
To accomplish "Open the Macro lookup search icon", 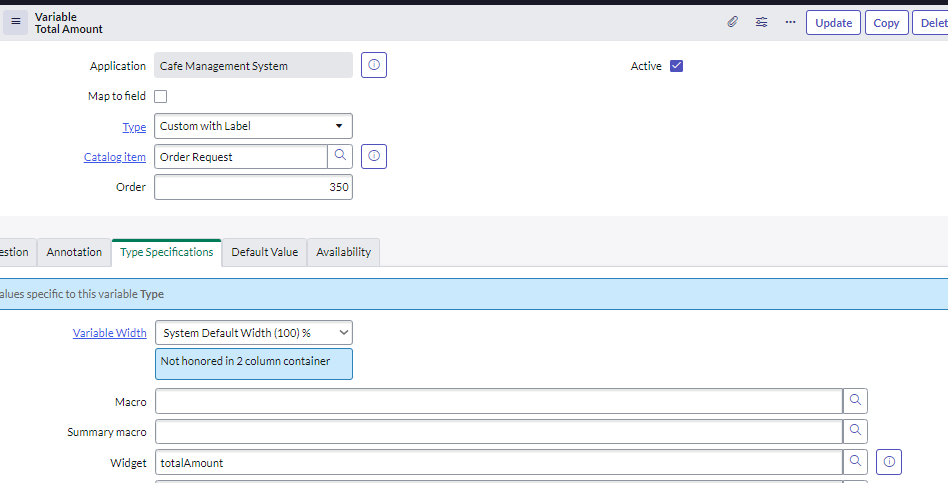I will (855, 401).
